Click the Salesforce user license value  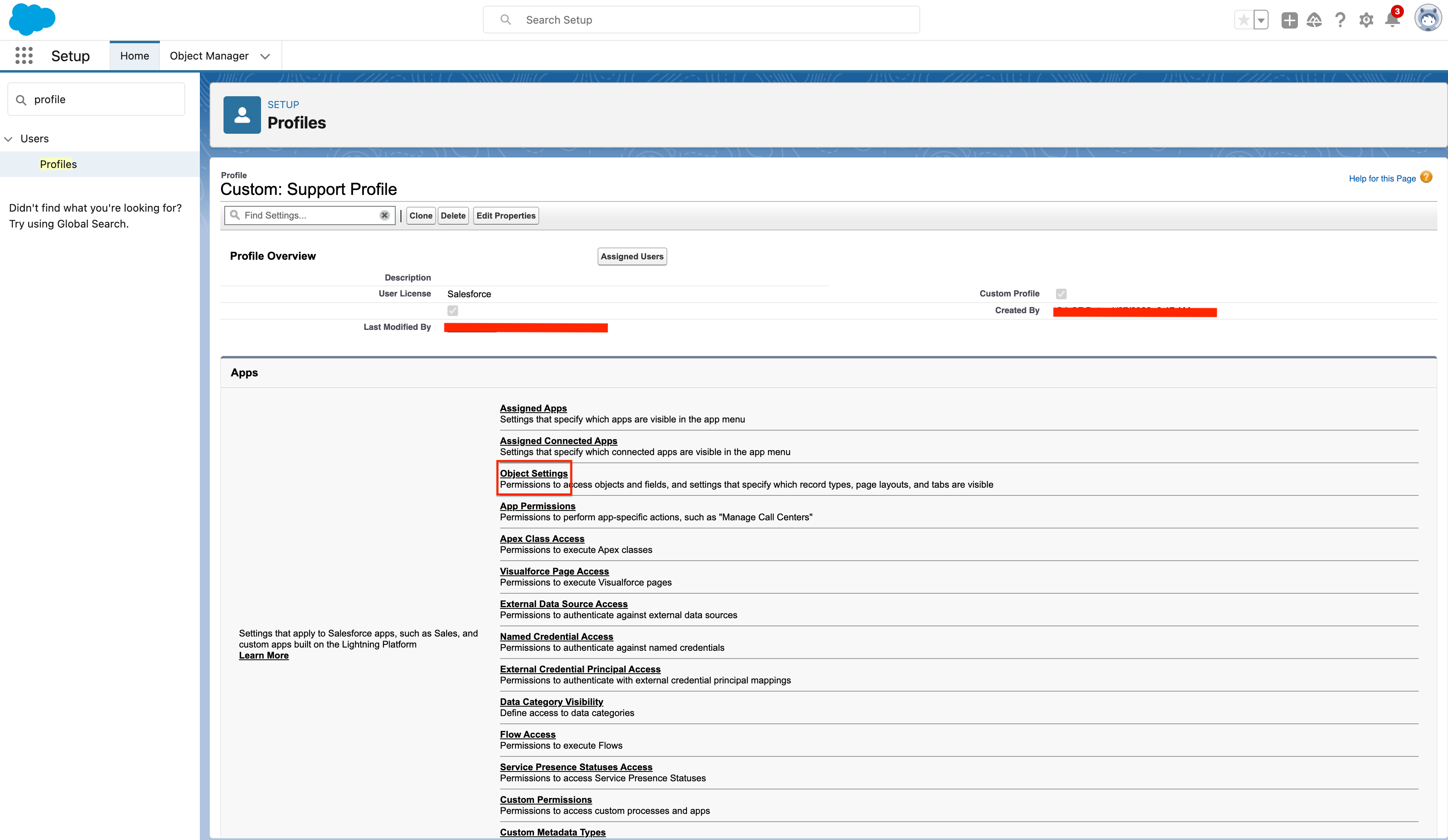point(469,295)
